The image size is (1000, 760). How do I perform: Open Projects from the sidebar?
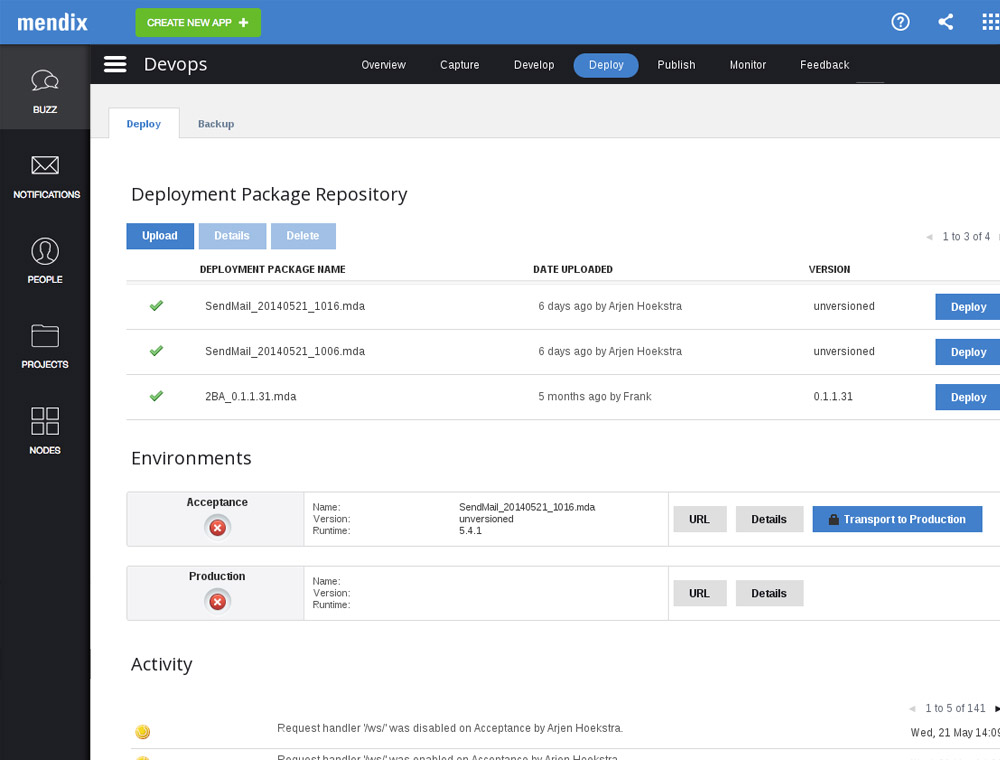[x=44, y=347]
